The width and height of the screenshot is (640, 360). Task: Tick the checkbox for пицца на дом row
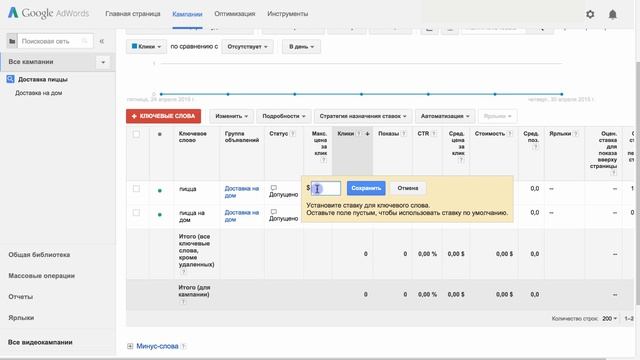136,213
